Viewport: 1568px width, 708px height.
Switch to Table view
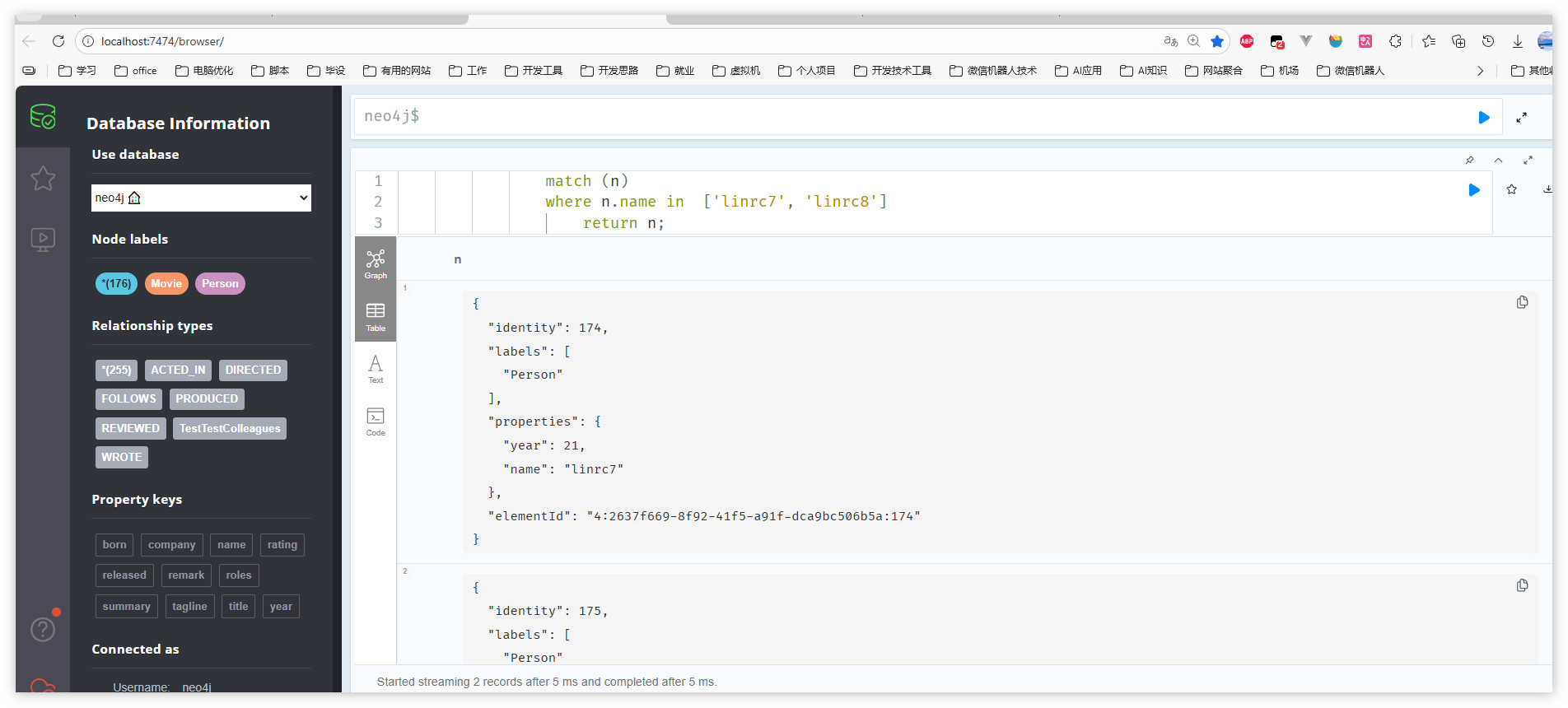tap(376, 316)
